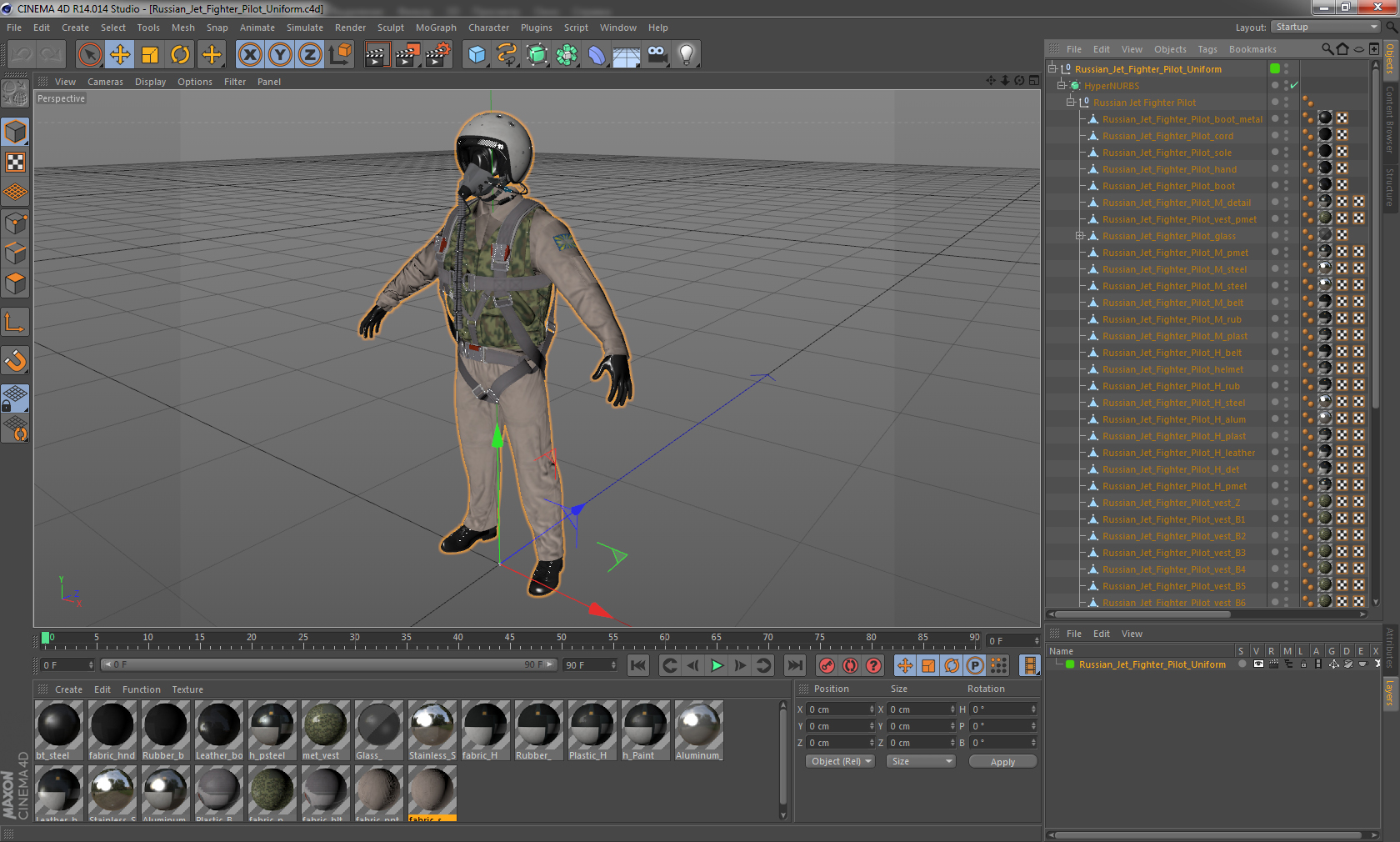This screenshot has height=842, width=1400.
Task: Select the Aluminum_ material
Action: [699, 730]
